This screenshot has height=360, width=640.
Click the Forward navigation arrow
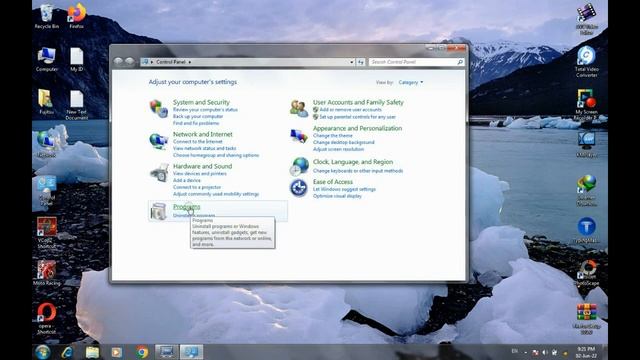click(130, 62)
